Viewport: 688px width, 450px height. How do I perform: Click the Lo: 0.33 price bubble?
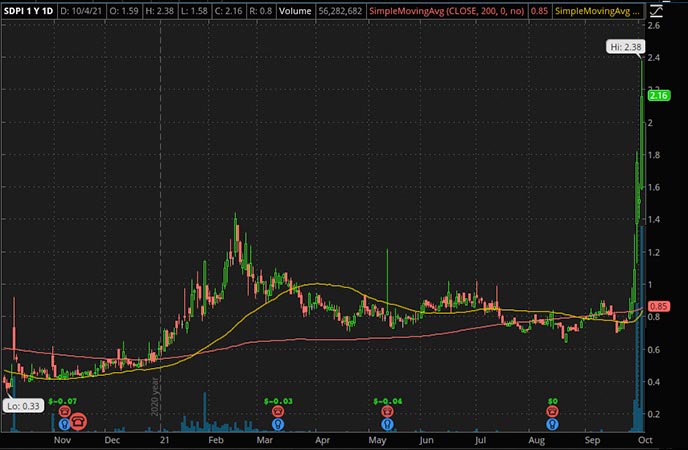click(x=23, y=406)
